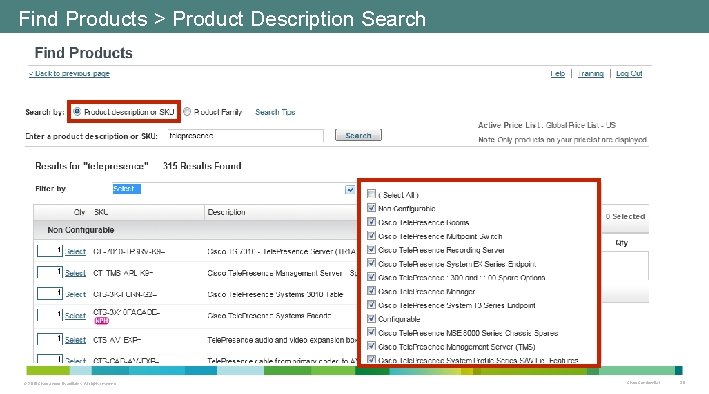Viewport: 709px width, 394px height.
Task: Open the Help link
Action: click(558, 73)
